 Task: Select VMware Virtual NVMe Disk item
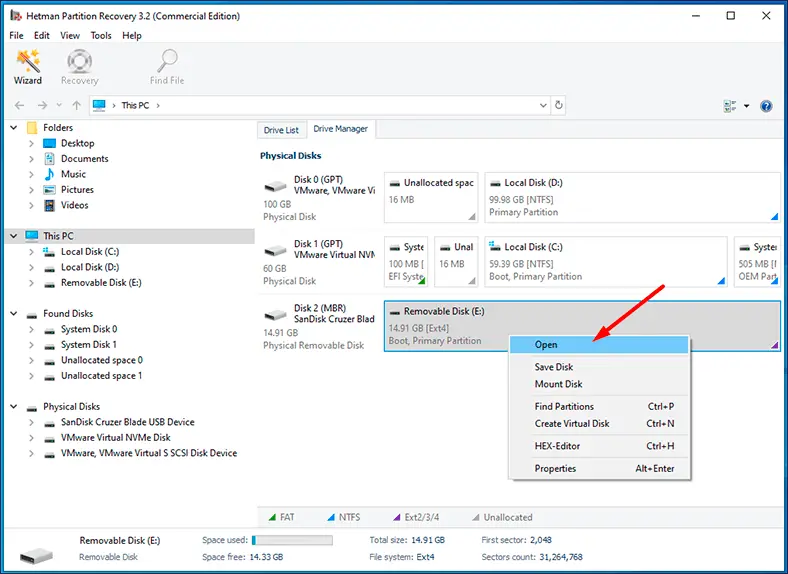116,438
